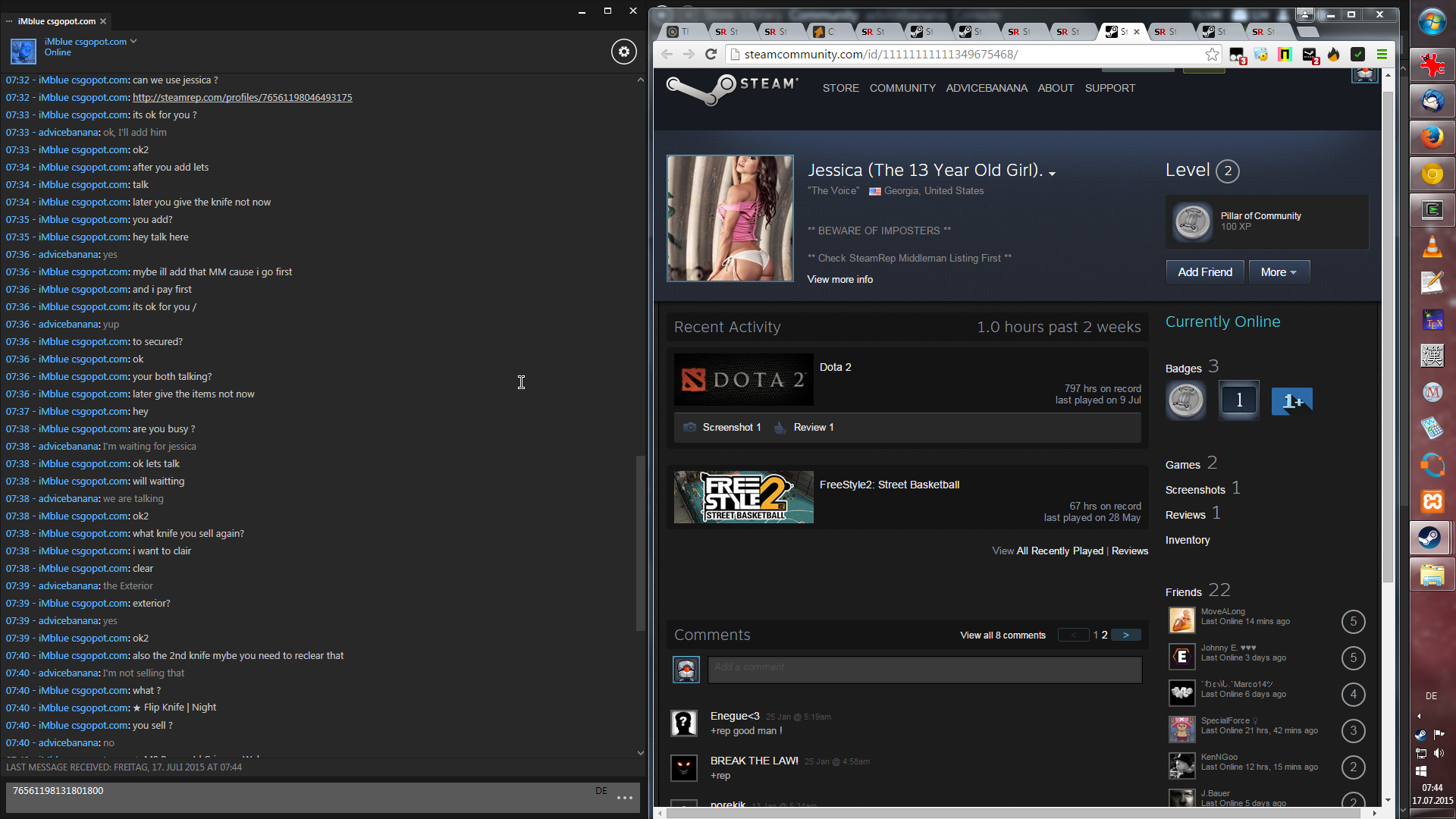1456x819 pixels.
Task: Click Pillar of Community badge icon
Action: click(x=1192, y=221)
